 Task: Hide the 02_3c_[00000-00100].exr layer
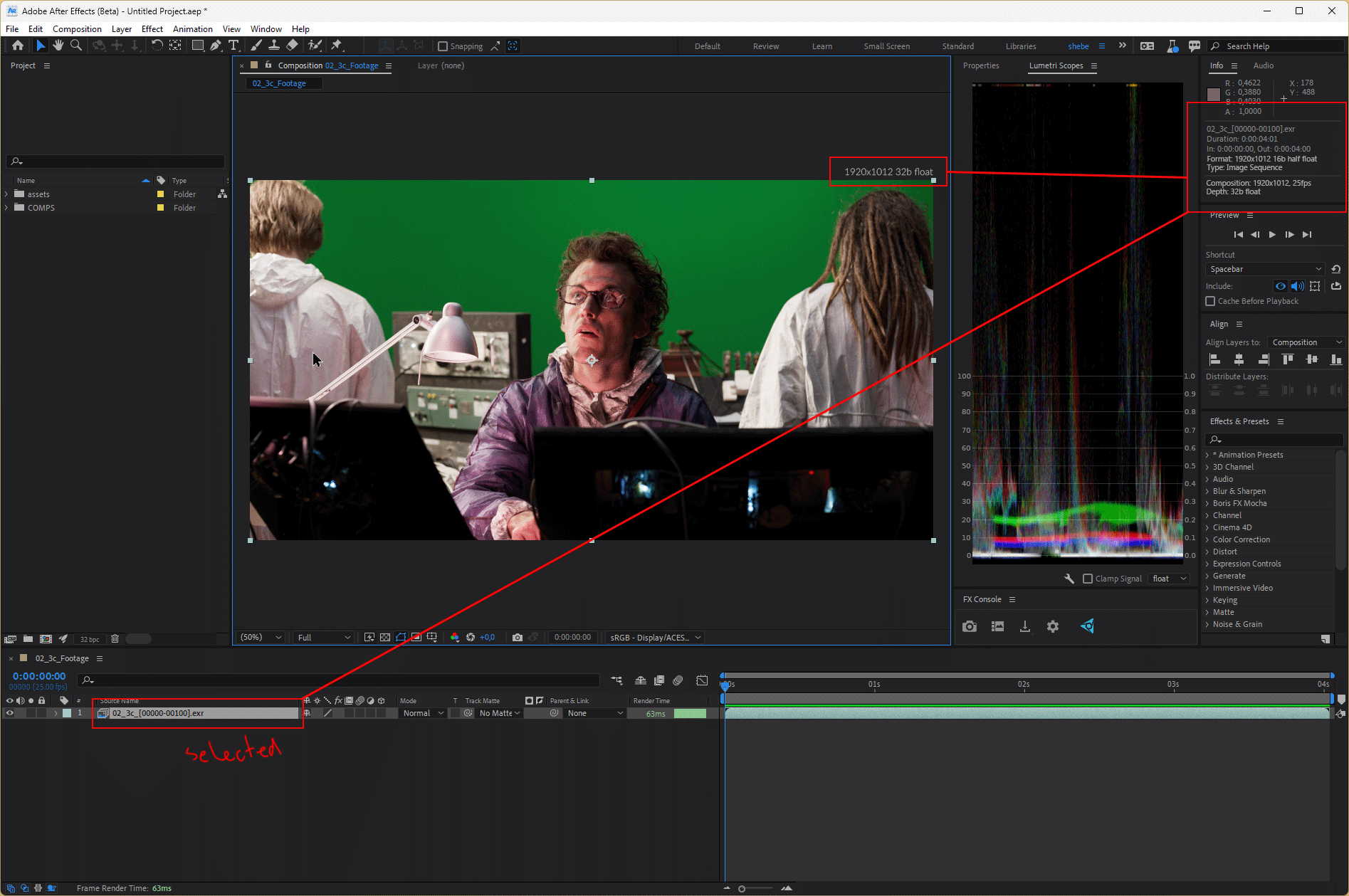click(x=9, y=713)
